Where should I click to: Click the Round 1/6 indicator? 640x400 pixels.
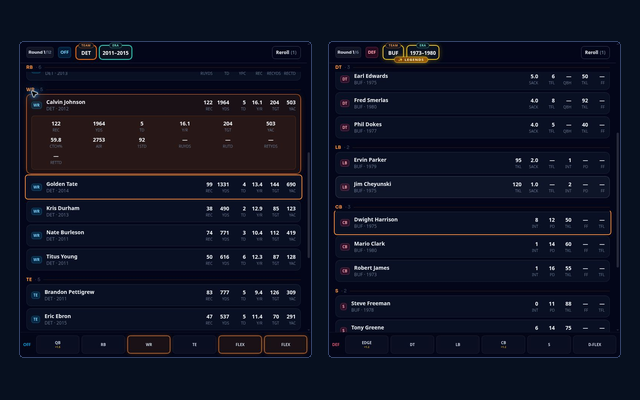pos(348,52)
